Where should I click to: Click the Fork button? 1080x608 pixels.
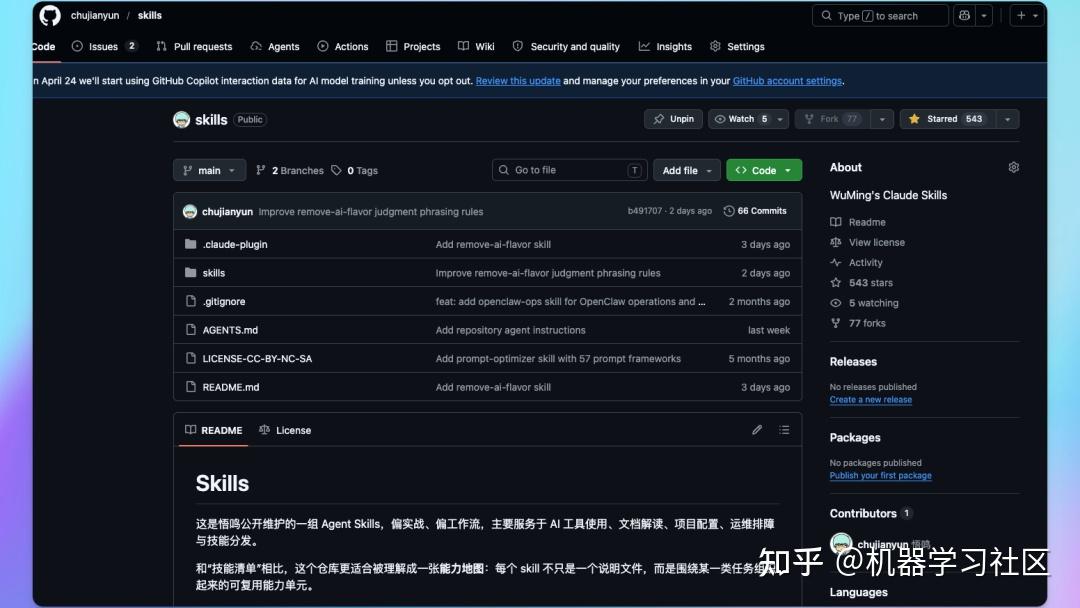click(832, 119)
